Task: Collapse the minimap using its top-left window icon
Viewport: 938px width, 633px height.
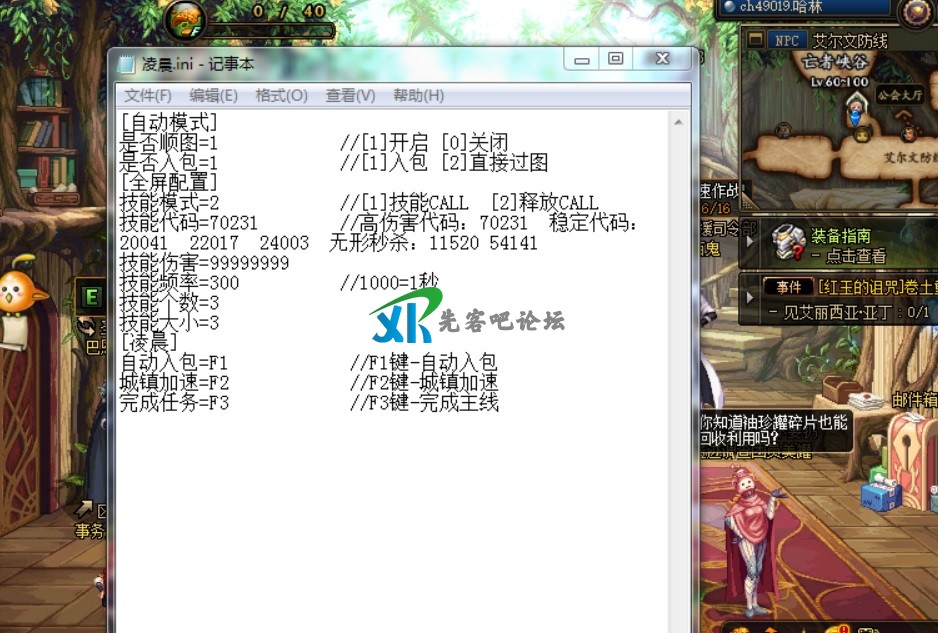Action: pos(754,41)
